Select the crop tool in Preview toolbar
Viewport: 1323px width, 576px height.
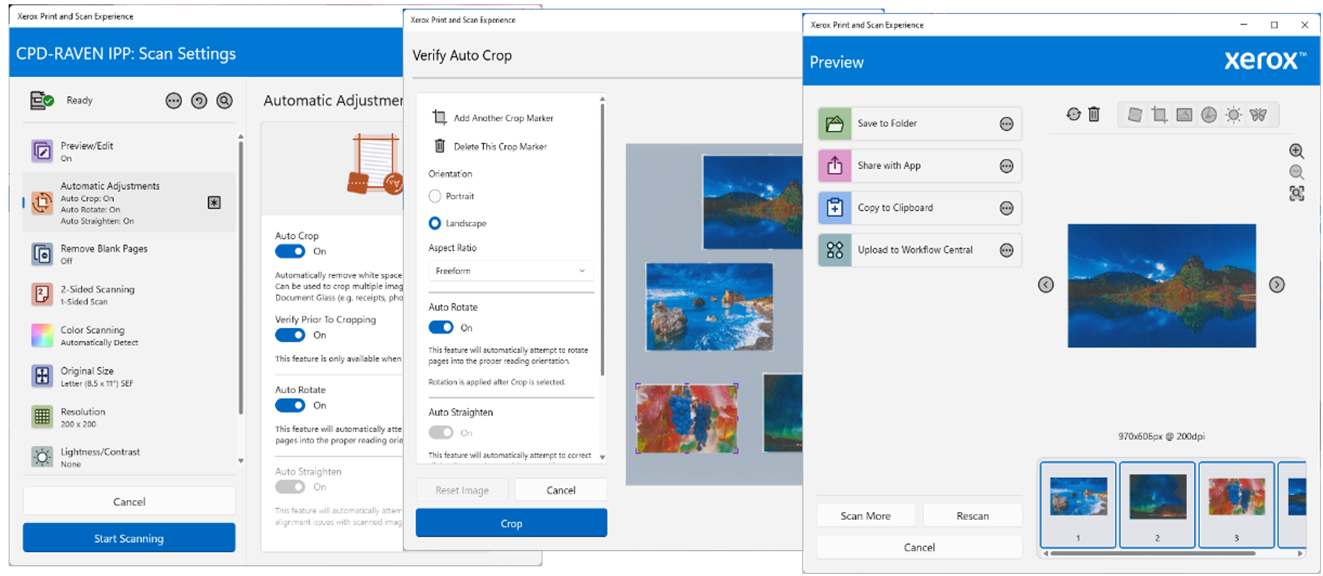click(1160, 115)
